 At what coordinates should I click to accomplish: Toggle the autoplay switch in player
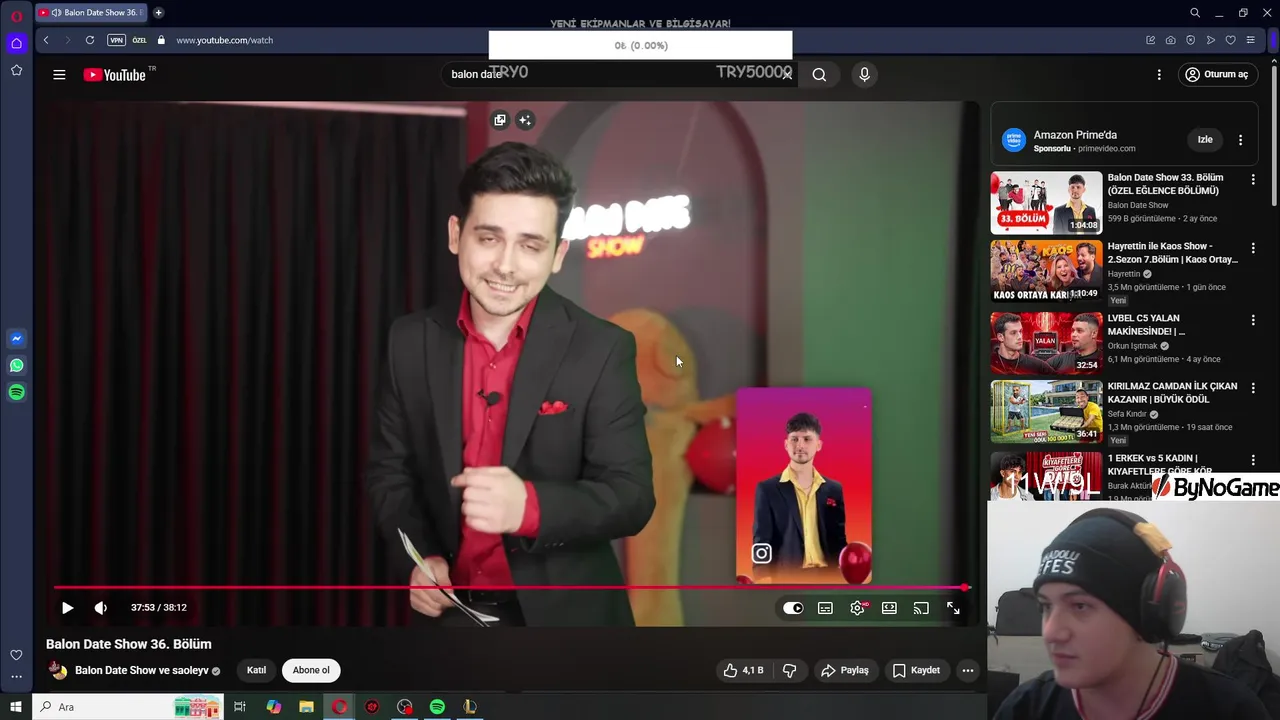[793, 608]
